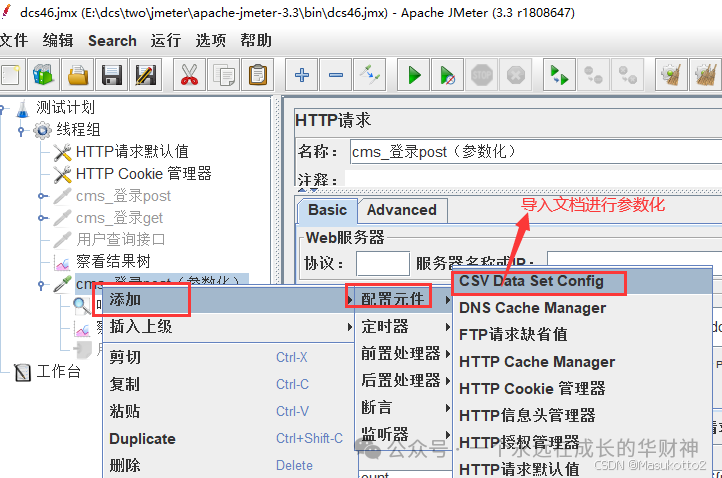Open the 运行 menu
This screenshot has width=722, height=478.
[166, 41]
